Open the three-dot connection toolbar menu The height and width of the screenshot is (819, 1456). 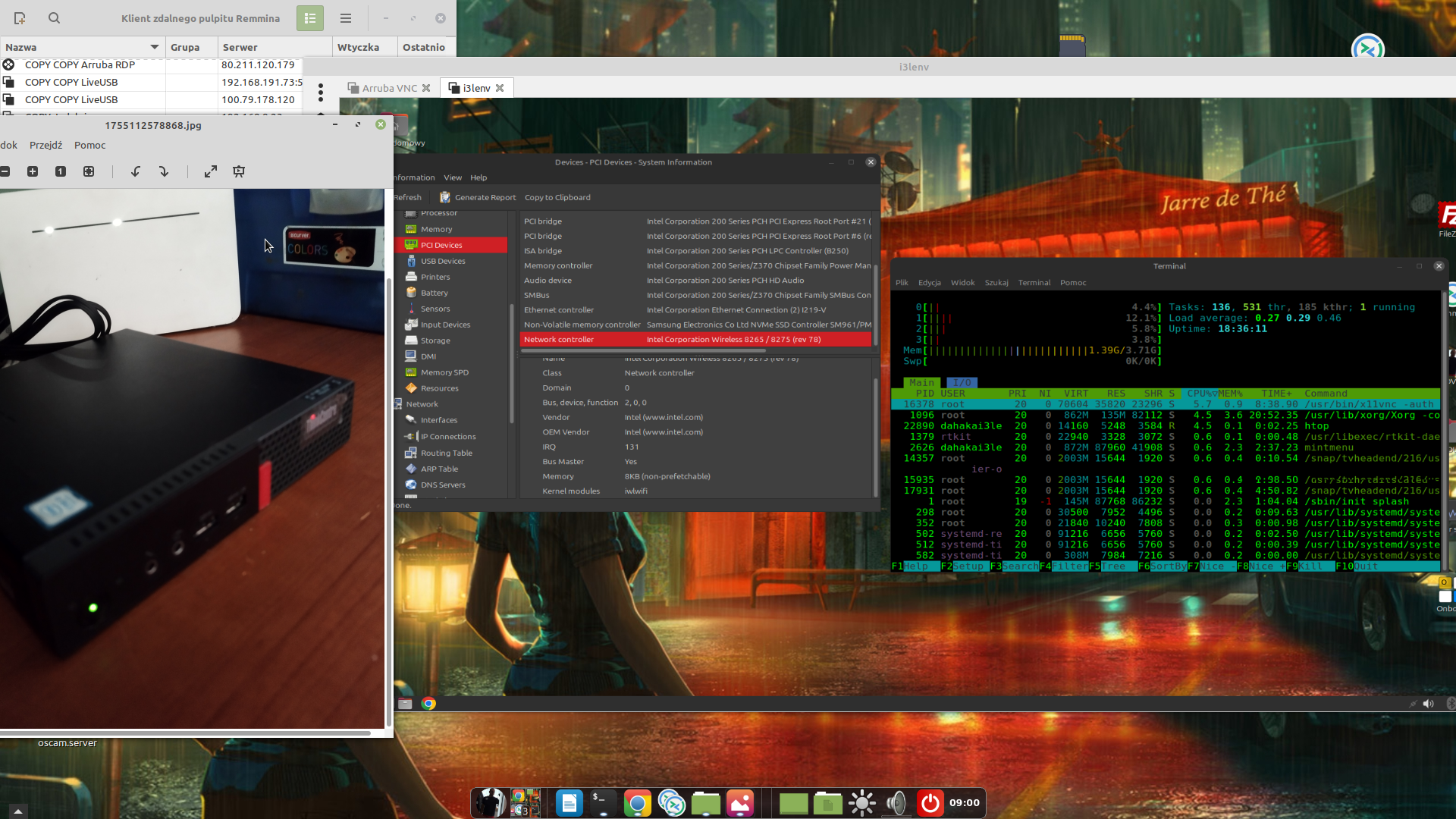click(321, 93)
